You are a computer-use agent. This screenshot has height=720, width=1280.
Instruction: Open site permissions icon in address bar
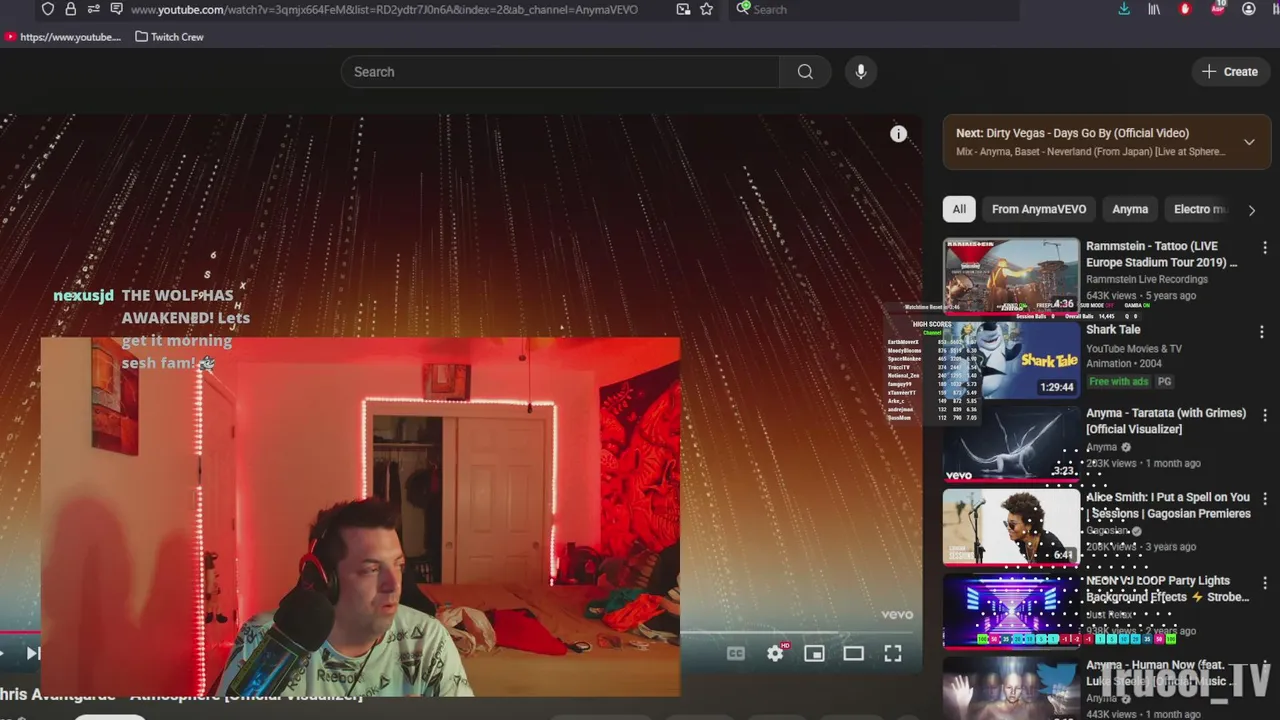[x=93, y=9]
